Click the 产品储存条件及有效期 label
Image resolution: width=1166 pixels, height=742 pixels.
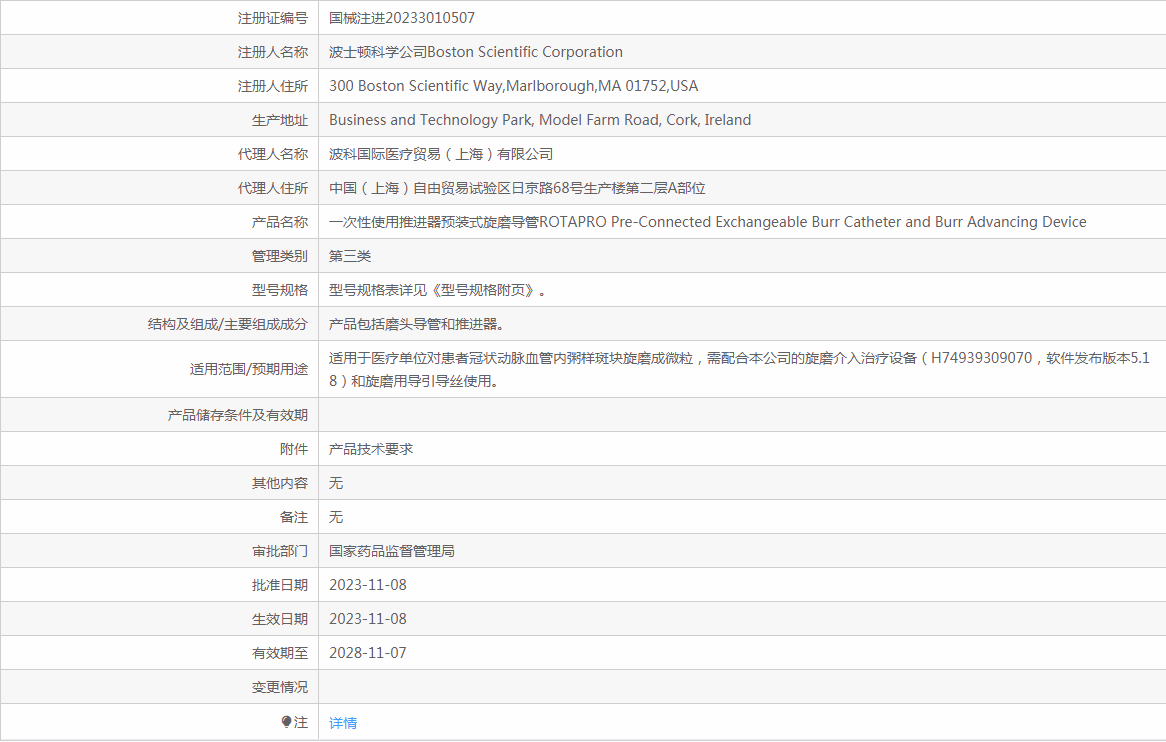tap(237, 416)
